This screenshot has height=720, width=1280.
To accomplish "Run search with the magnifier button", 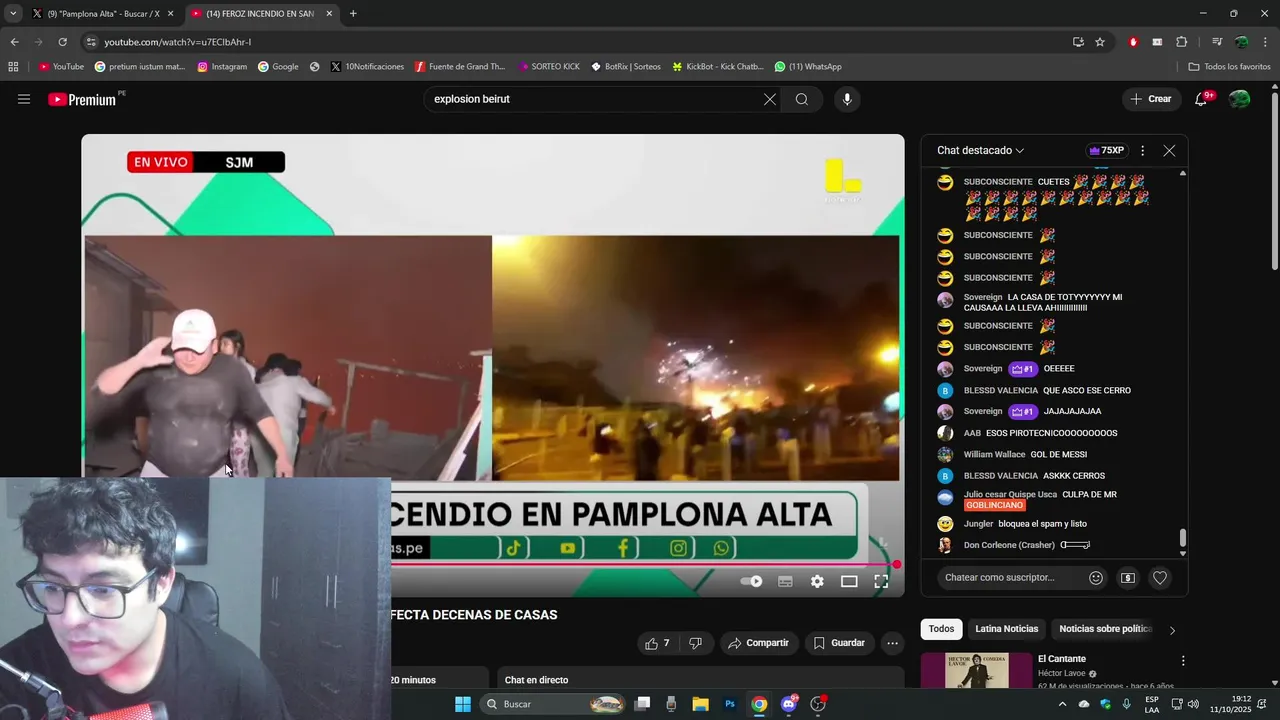I will (x=802, y=99).
